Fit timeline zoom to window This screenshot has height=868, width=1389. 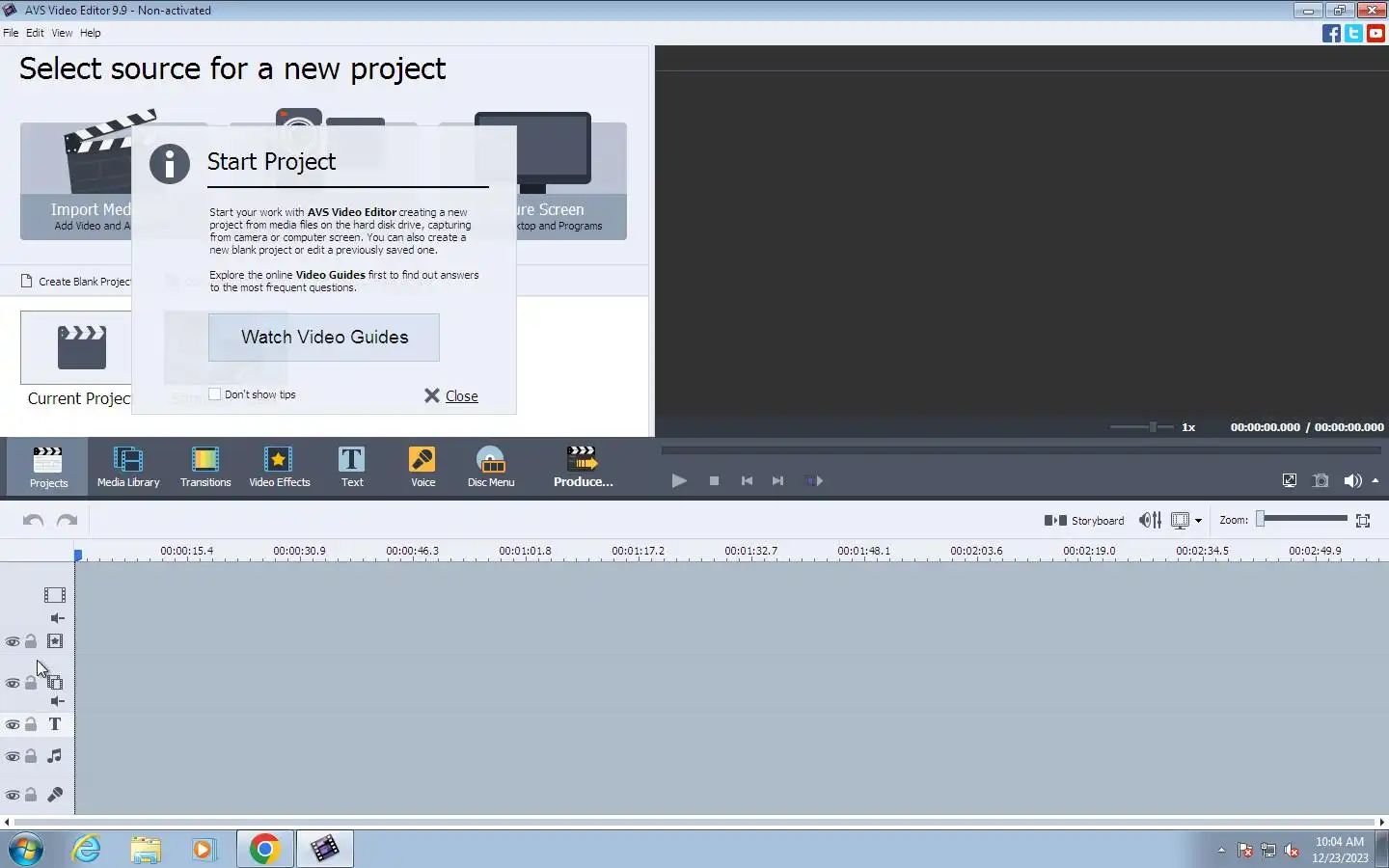point(1363,520)
